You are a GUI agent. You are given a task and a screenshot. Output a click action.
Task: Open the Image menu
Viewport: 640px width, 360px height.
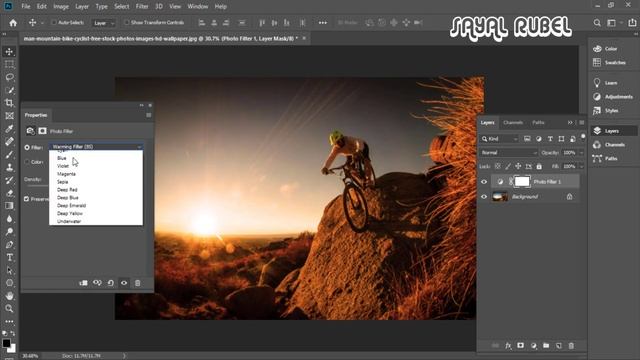(x=61, y=7)
